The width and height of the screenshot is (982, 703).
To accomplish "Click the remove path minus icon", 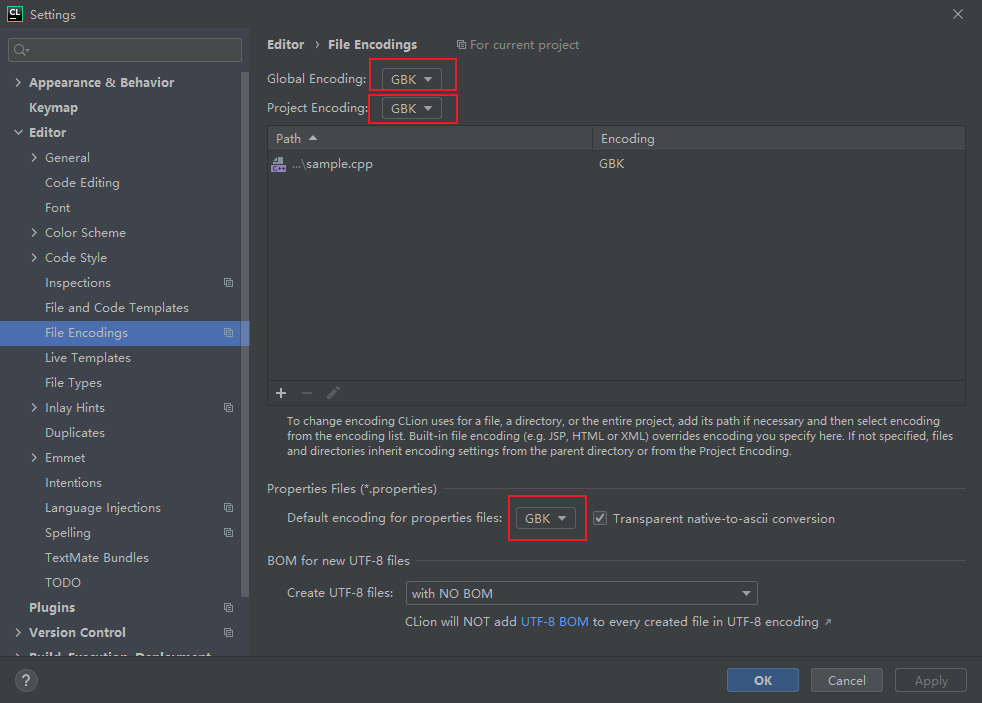I will [307, 393].
